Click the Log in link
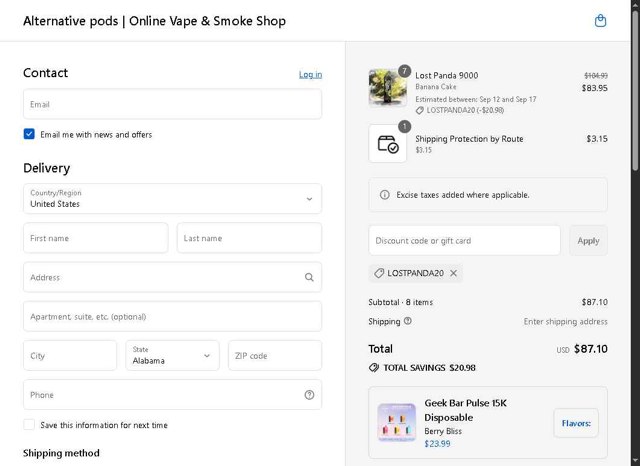Image resolution: width=640 pixels, height=466 pixels. [310, 74]
